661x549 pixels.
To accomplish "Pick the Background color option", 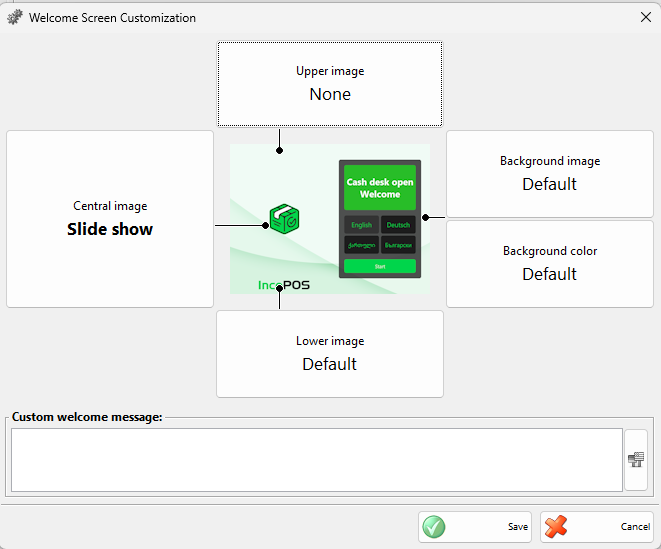I will pyautogui.click(x=549, y=264).
